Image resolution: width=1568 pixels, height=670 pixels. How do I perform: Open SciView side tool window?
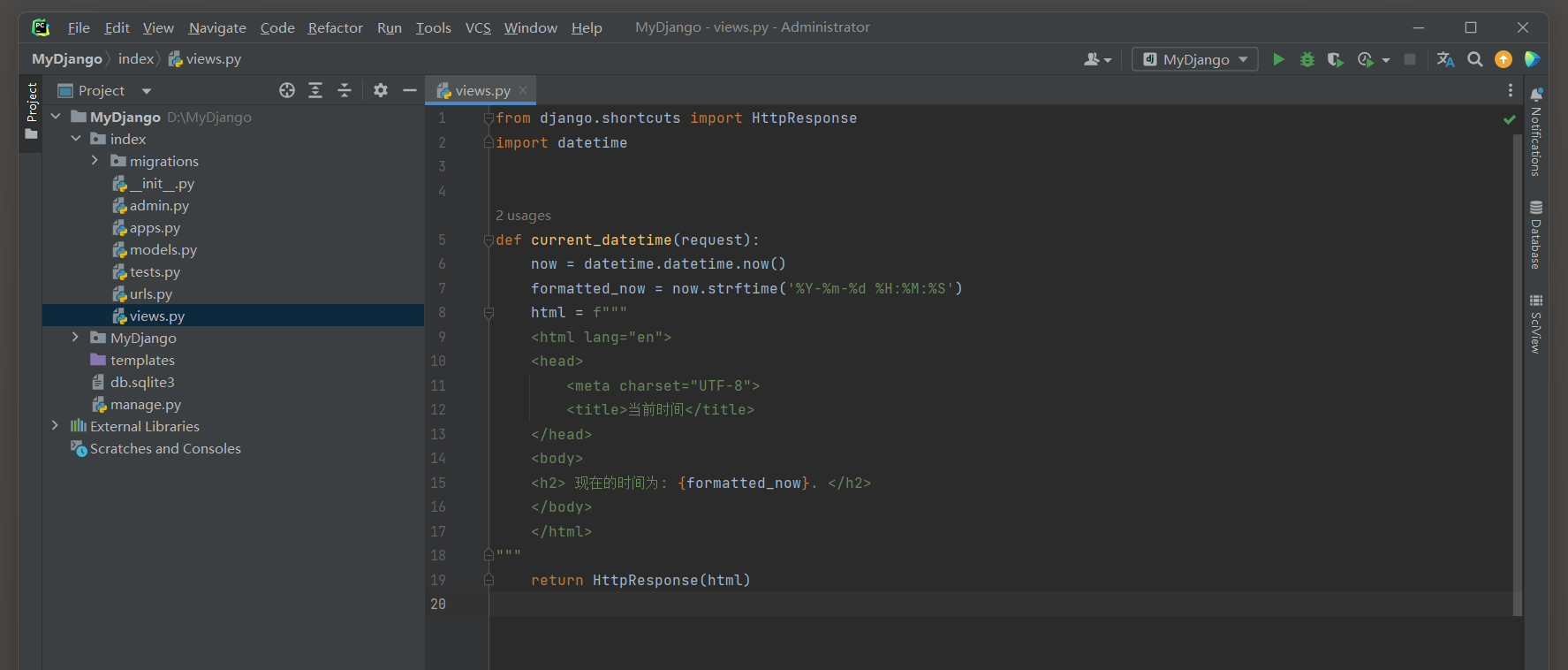1536,324
